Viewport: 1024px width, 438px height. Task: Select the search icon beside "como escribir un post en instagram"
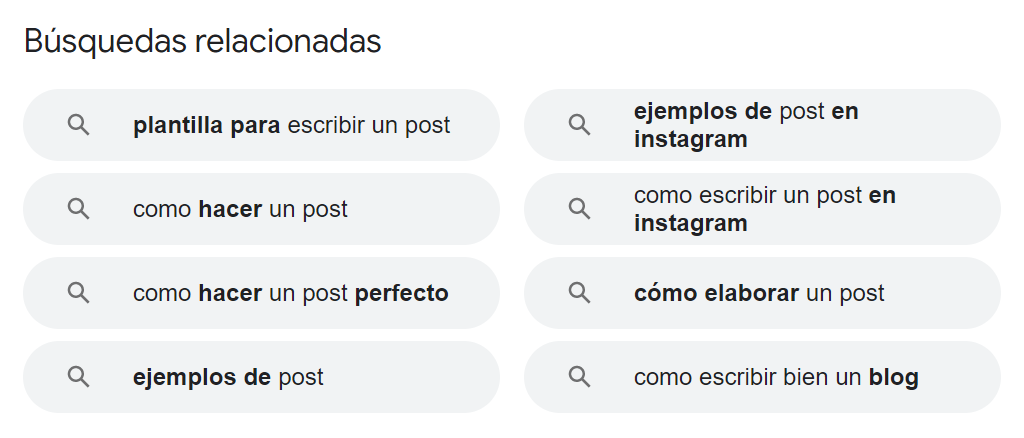click(579, 209)
